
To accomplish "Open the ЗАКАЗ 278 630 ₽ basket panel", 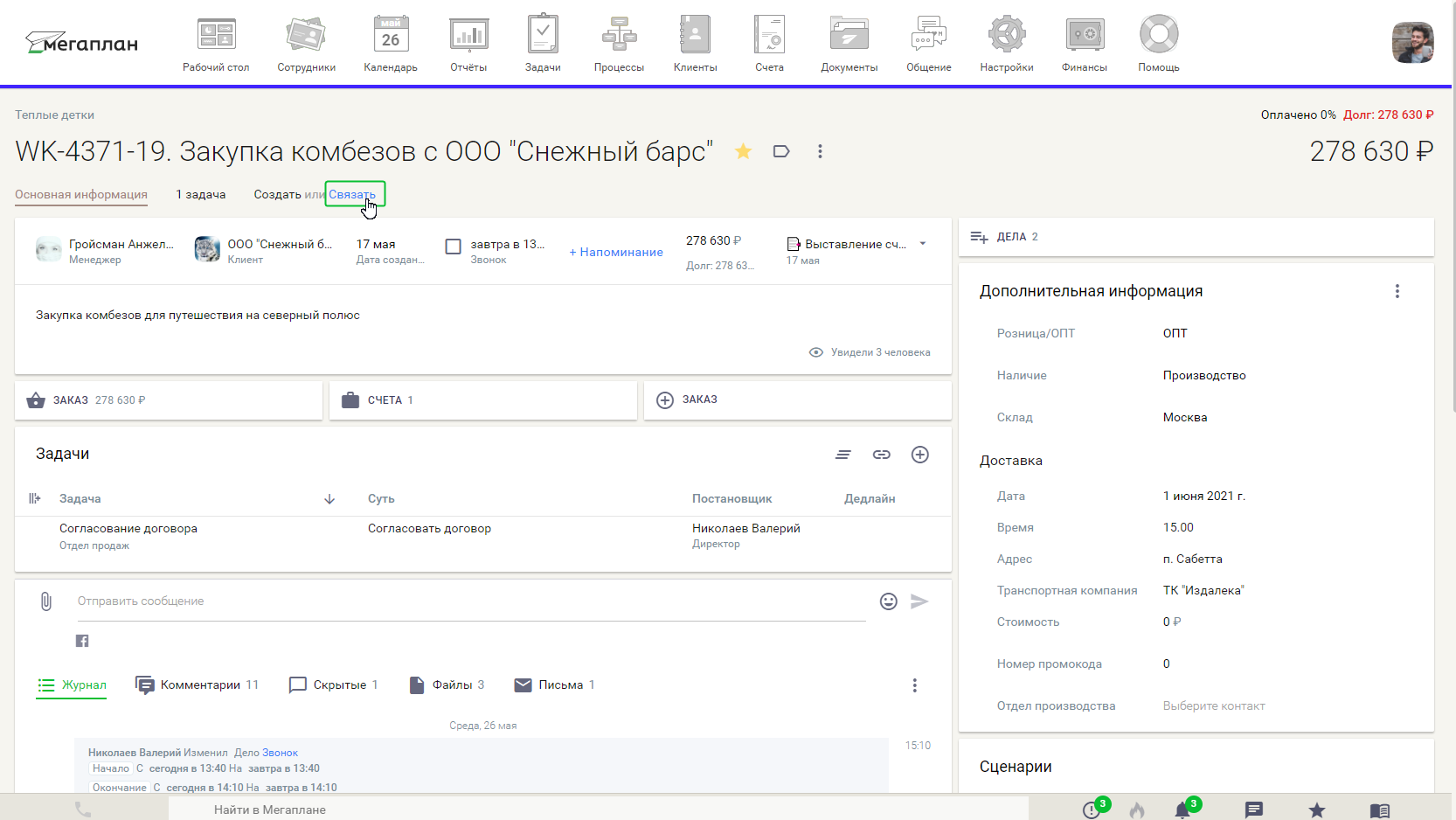I will (x=169, y=400).
